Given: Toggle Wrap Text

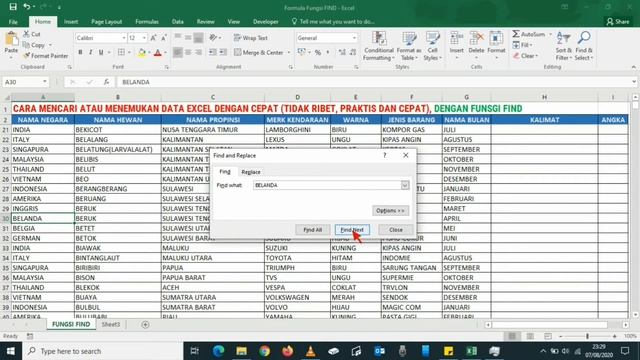Looking at the screenshot, I should pyautogui.click(x=251, y=38).
